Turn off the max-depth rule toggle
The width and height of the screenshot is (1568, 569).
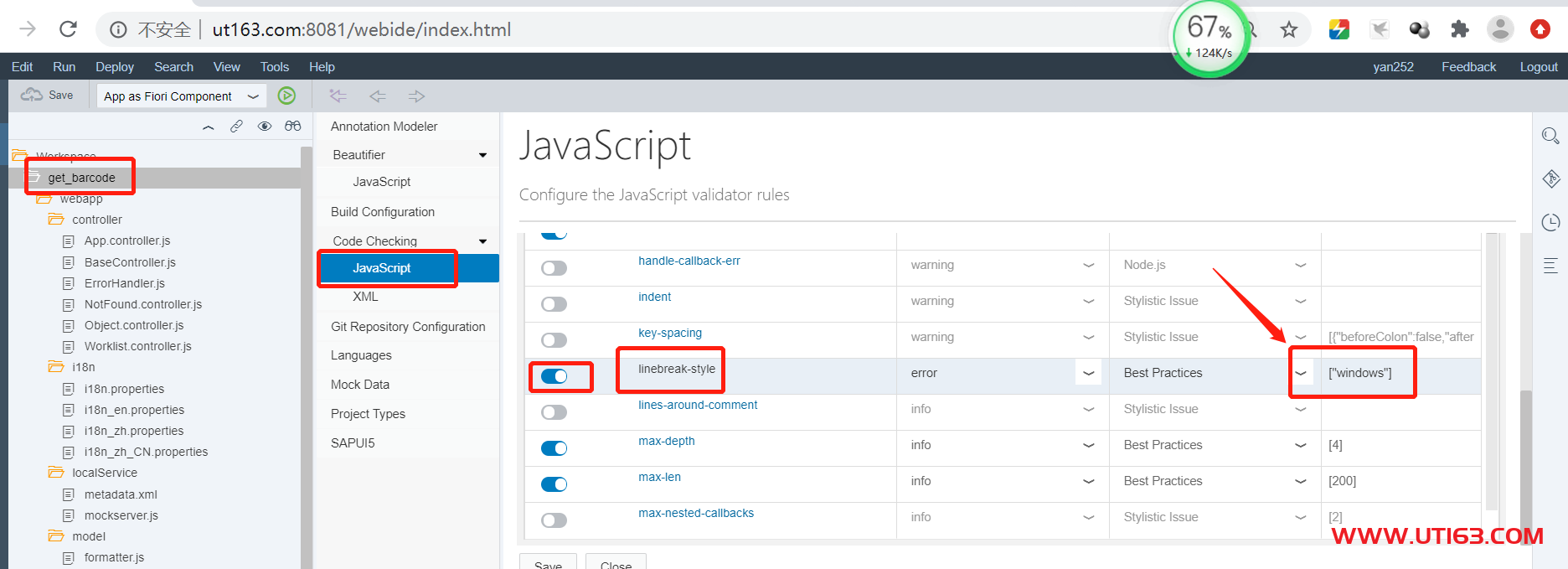tap(554, 448)
